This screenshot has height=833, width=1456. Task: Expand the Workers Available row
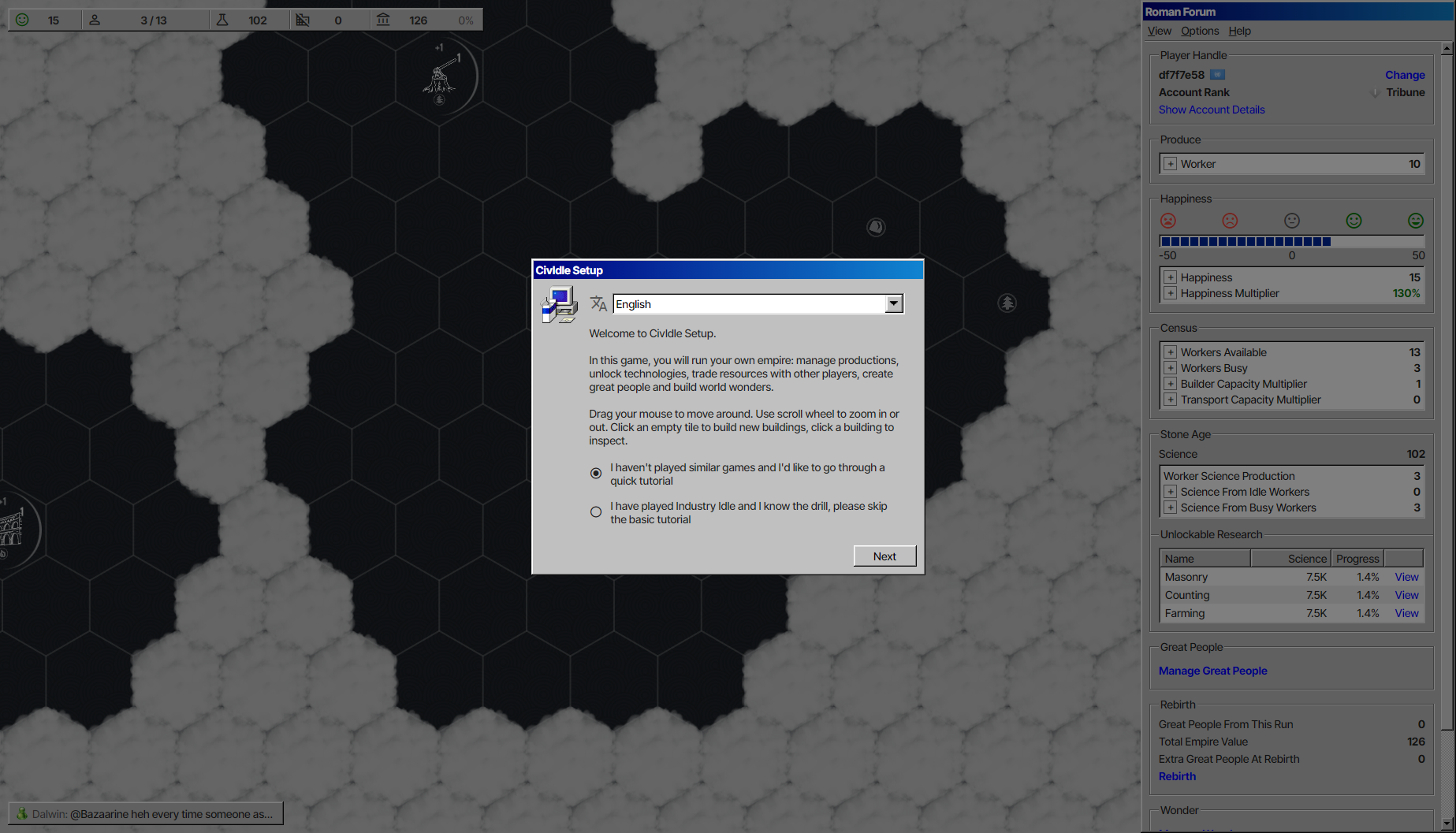(x=1171, y=352)
